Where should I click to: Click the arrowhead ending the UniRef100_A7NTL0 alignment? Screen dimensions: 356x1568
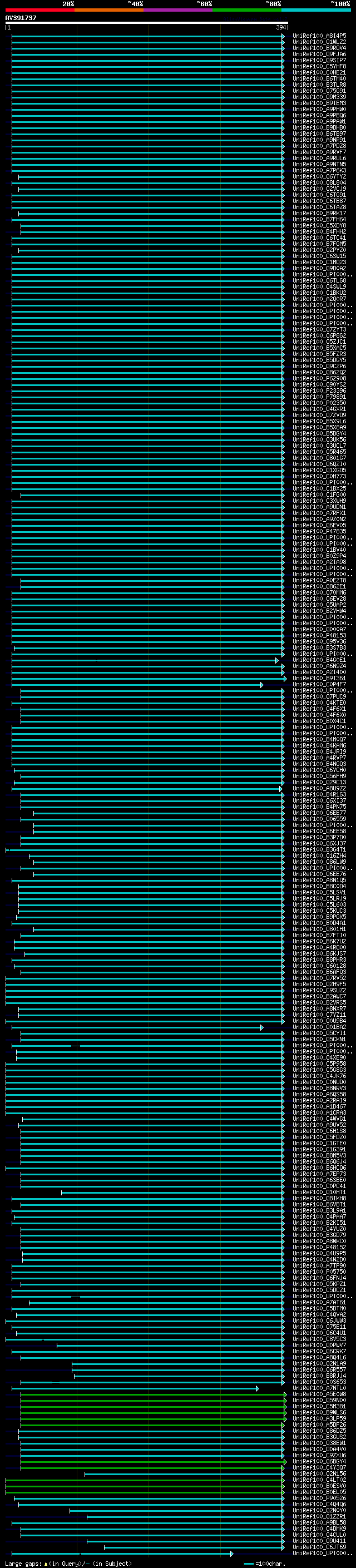[x=257, y=1388]
